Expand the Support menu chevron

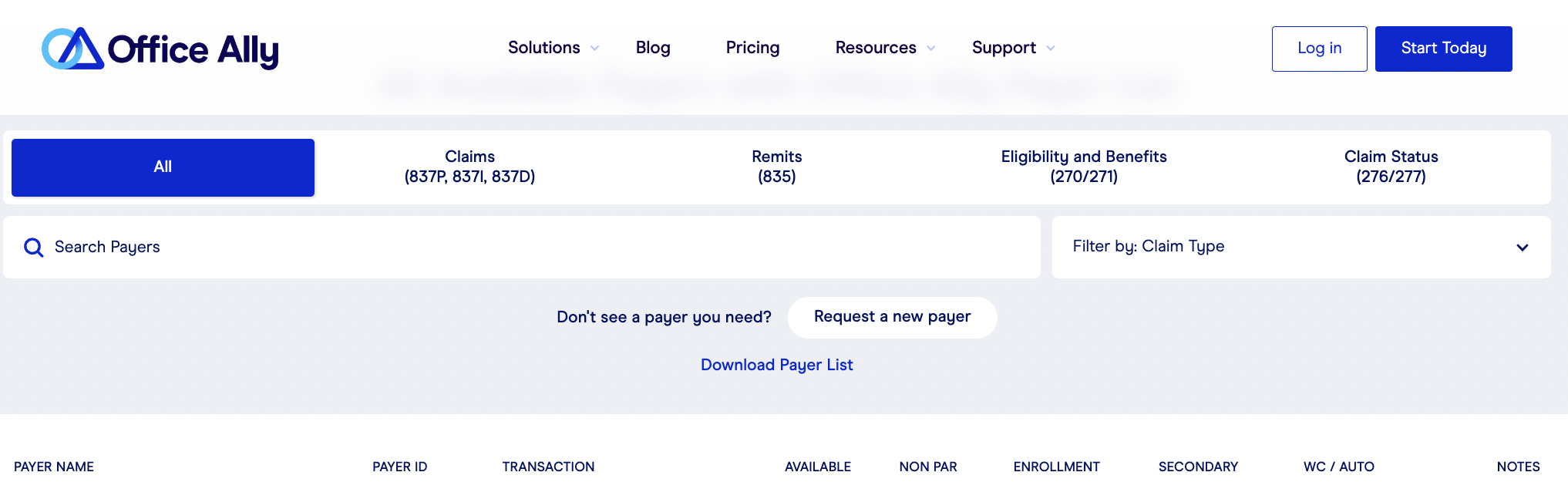click(x=1050, y=49)
